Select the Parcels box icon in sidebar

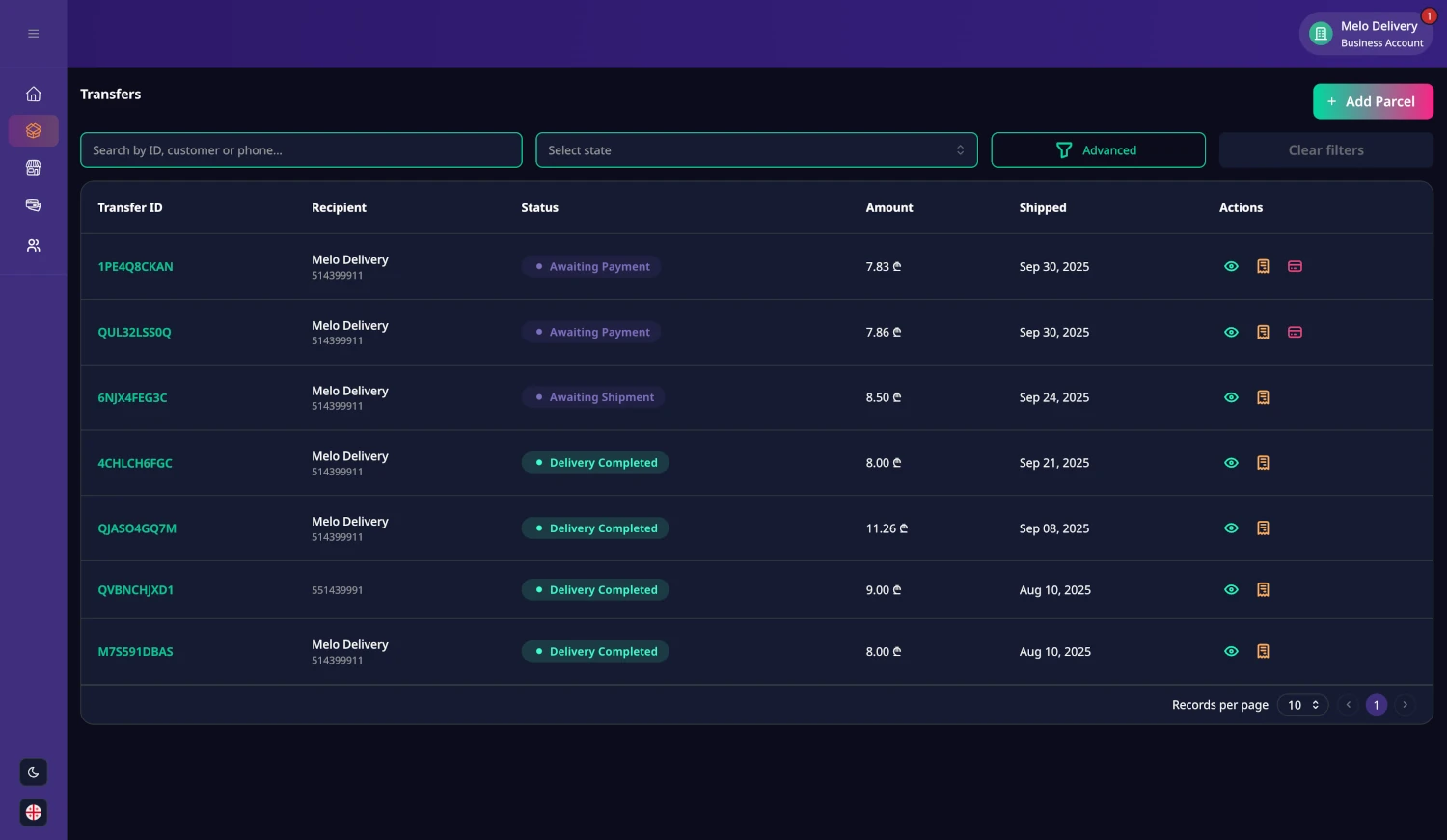pyautogui.click(x=33, y=130)
